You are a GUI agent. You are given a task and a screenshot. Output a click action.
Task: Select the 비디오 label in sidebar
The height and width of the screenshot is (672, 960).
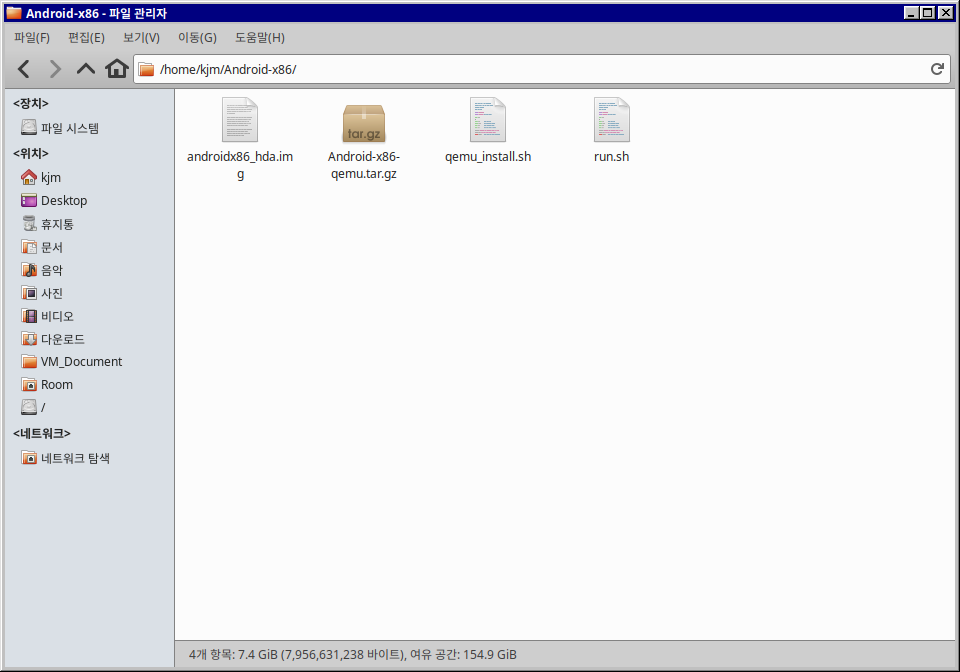point(58,316)
